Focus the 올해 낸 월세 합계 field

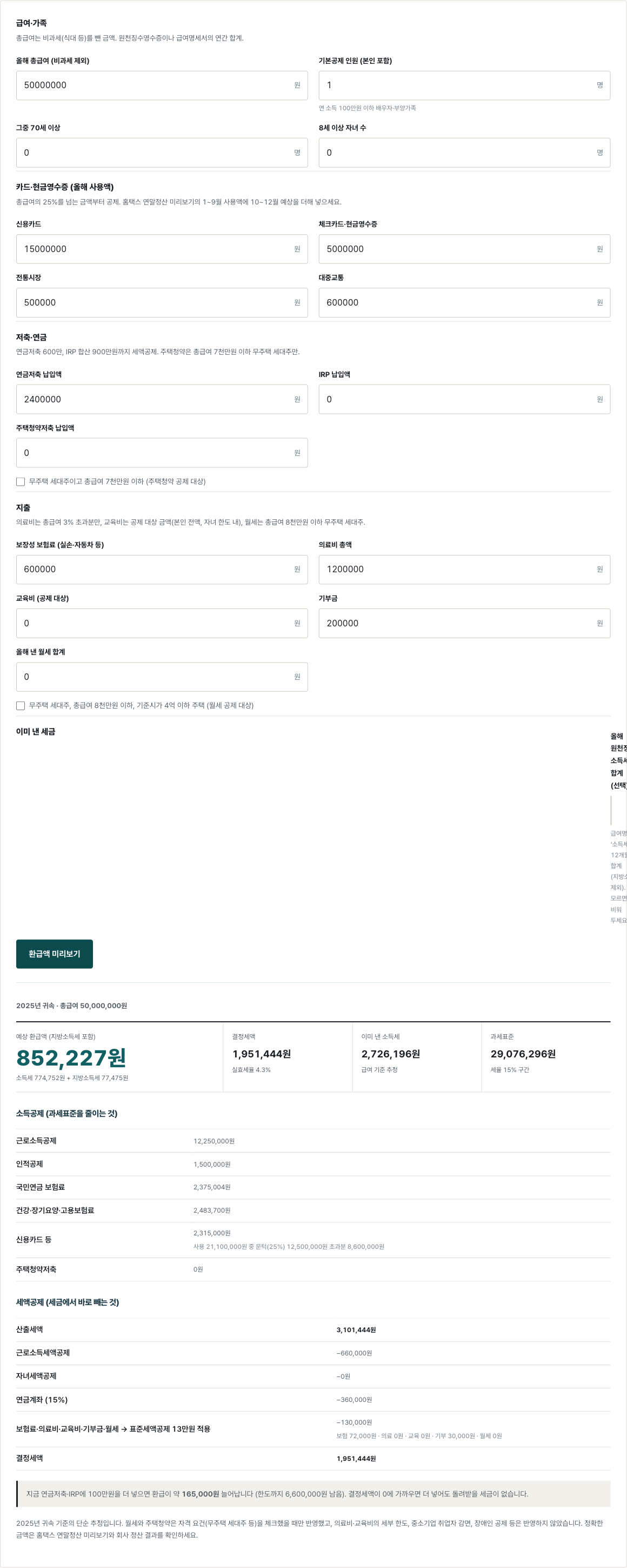tap(162, 677)
